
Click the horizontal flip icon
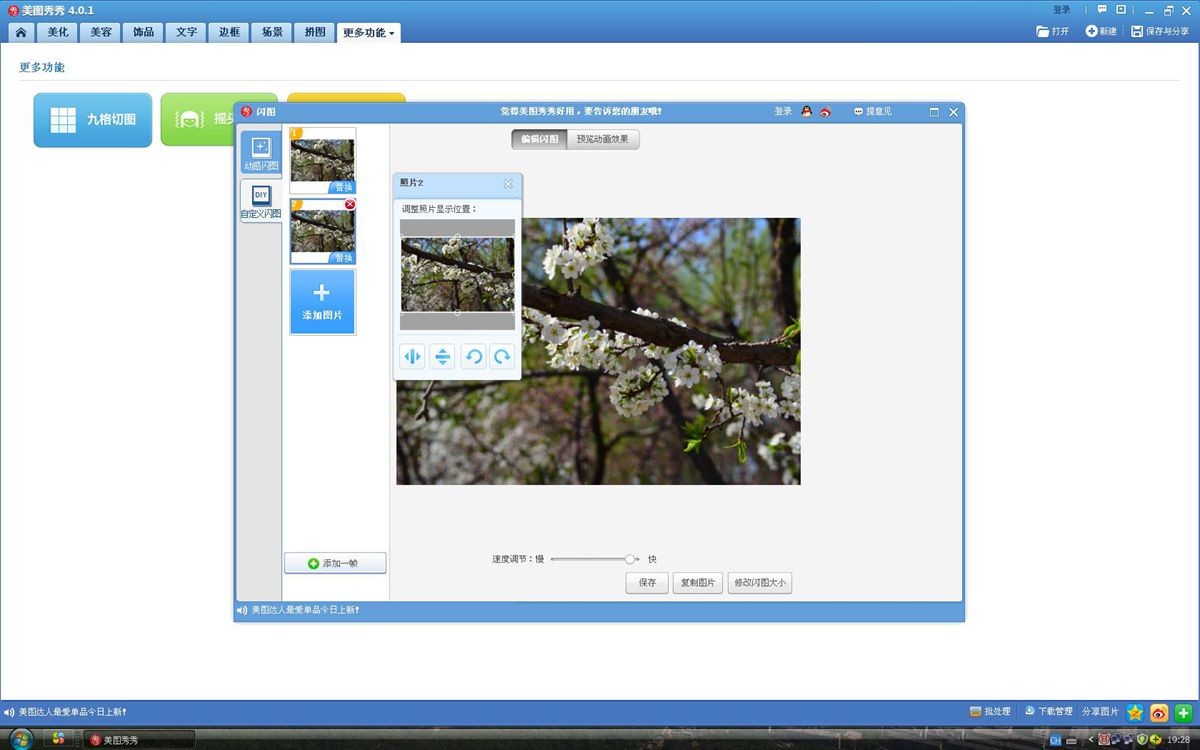(412, 356)
